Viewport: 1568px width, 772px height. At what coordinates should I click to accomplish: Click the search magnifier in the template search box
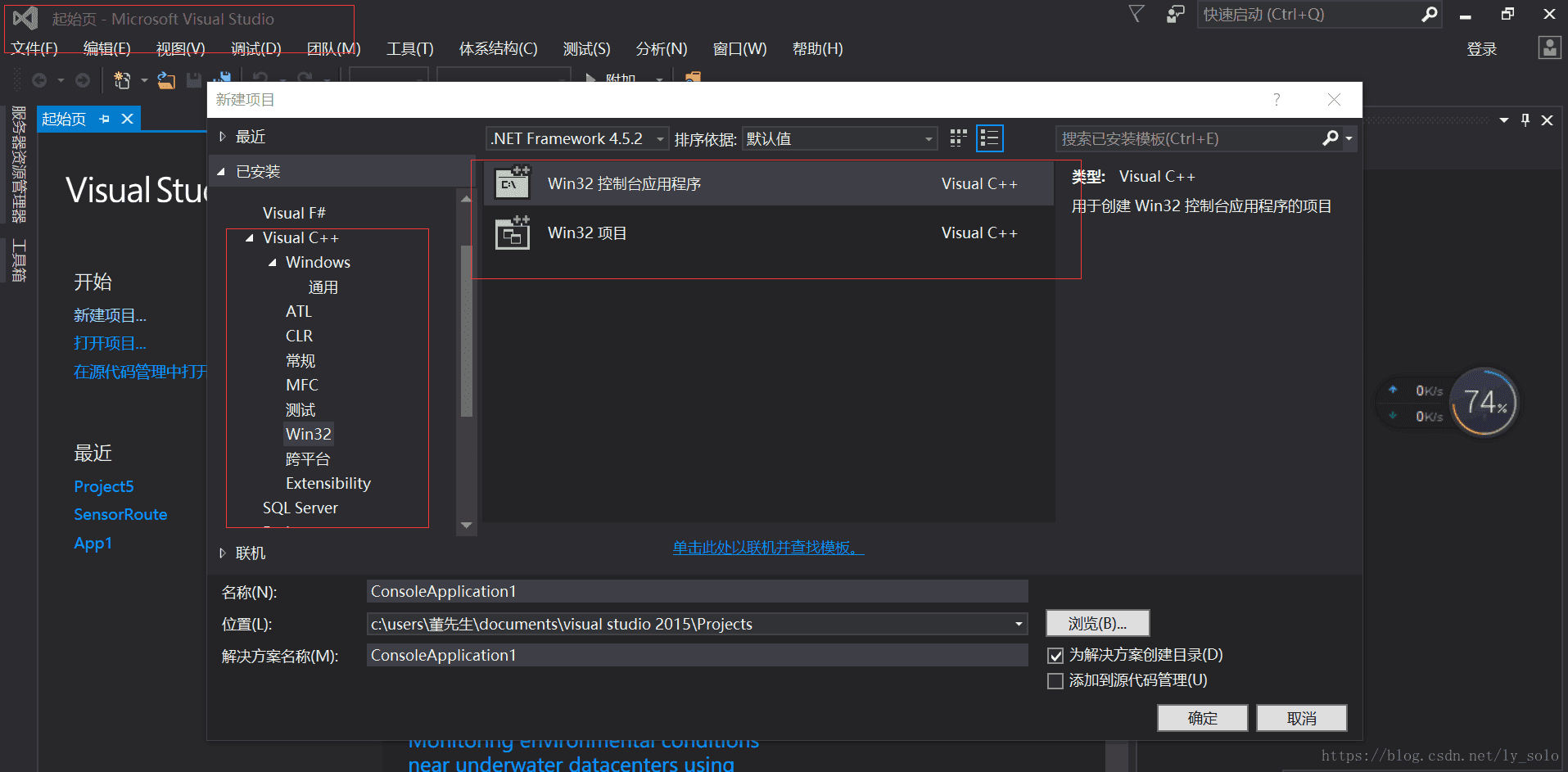1331,138
